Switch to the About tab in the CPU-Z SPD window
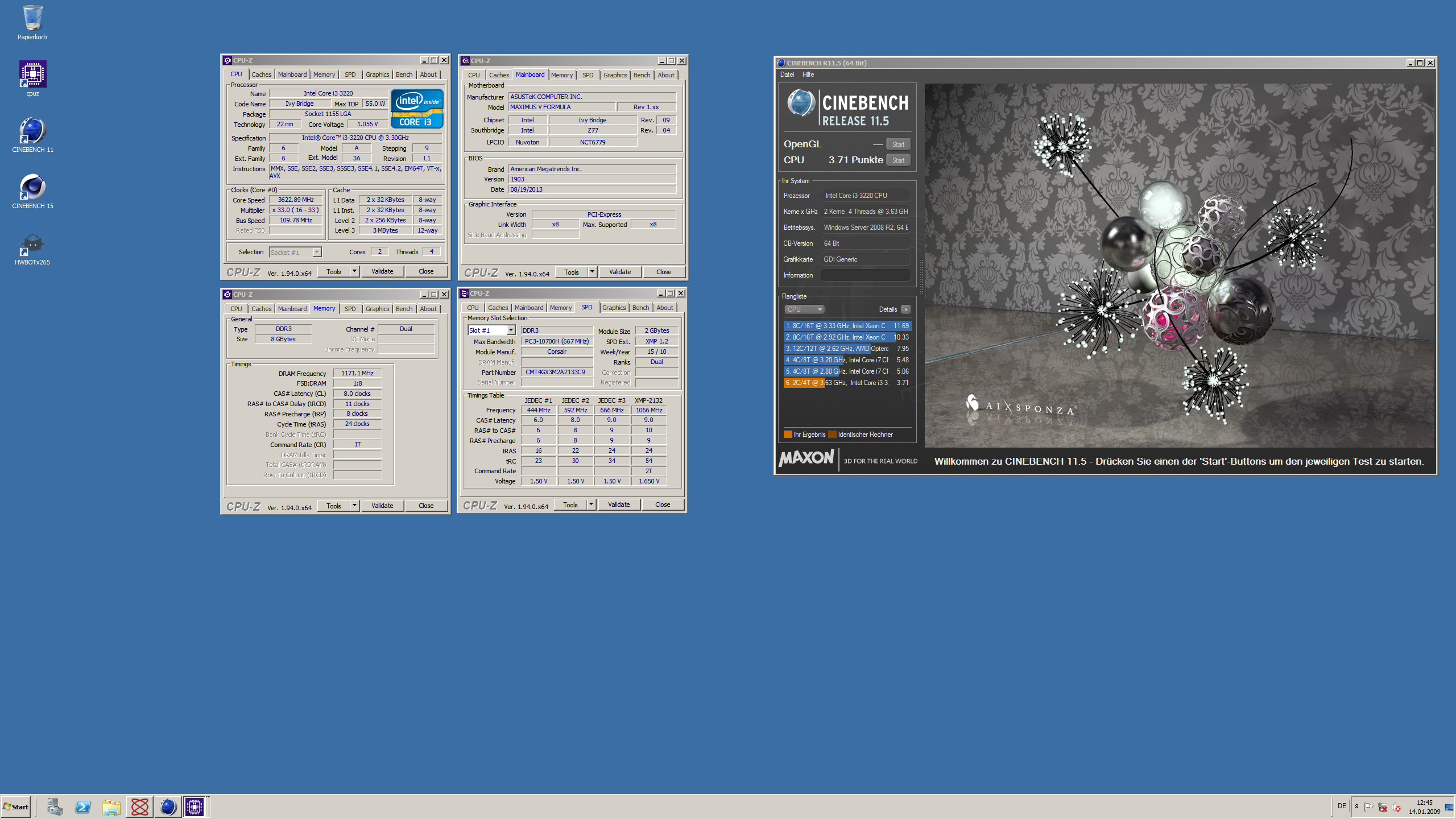The image size is (1456, 819). [x=665, y=308]
